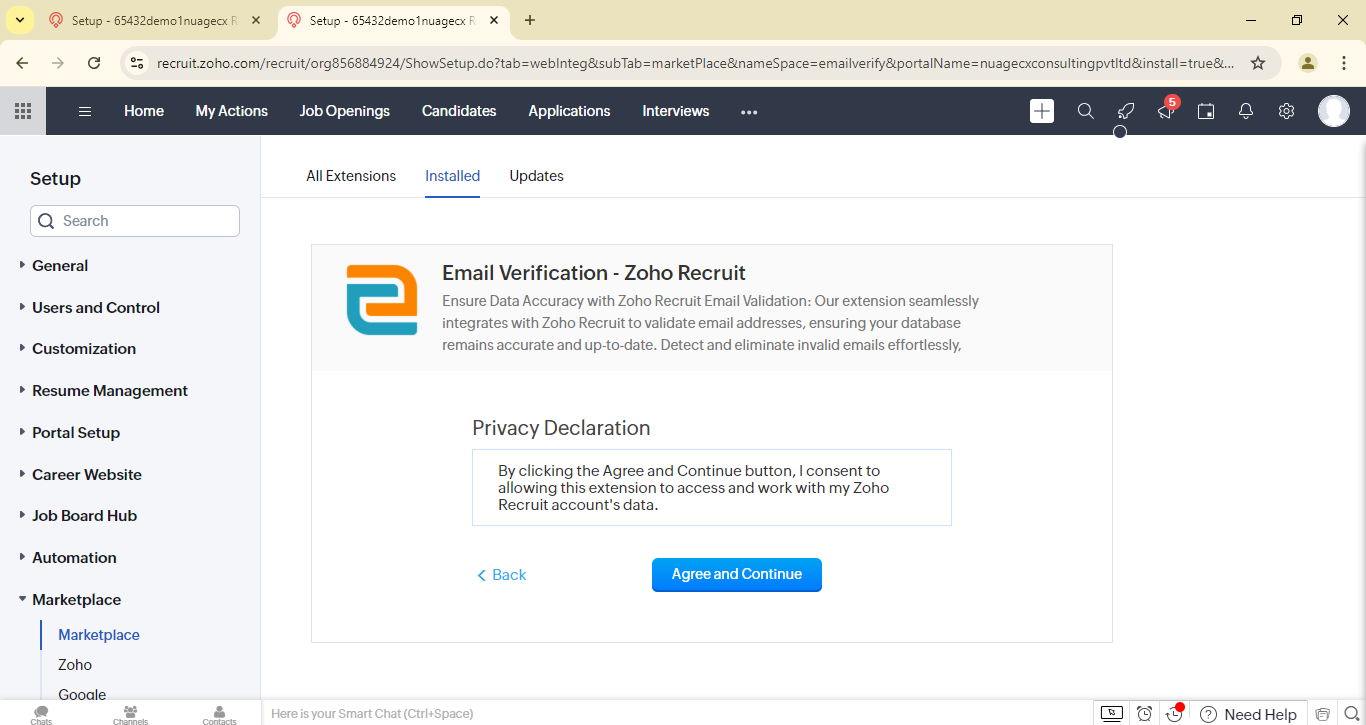1366x725 pixels.
Task: Focus the Setup search field
Action: tap(135, 221)
